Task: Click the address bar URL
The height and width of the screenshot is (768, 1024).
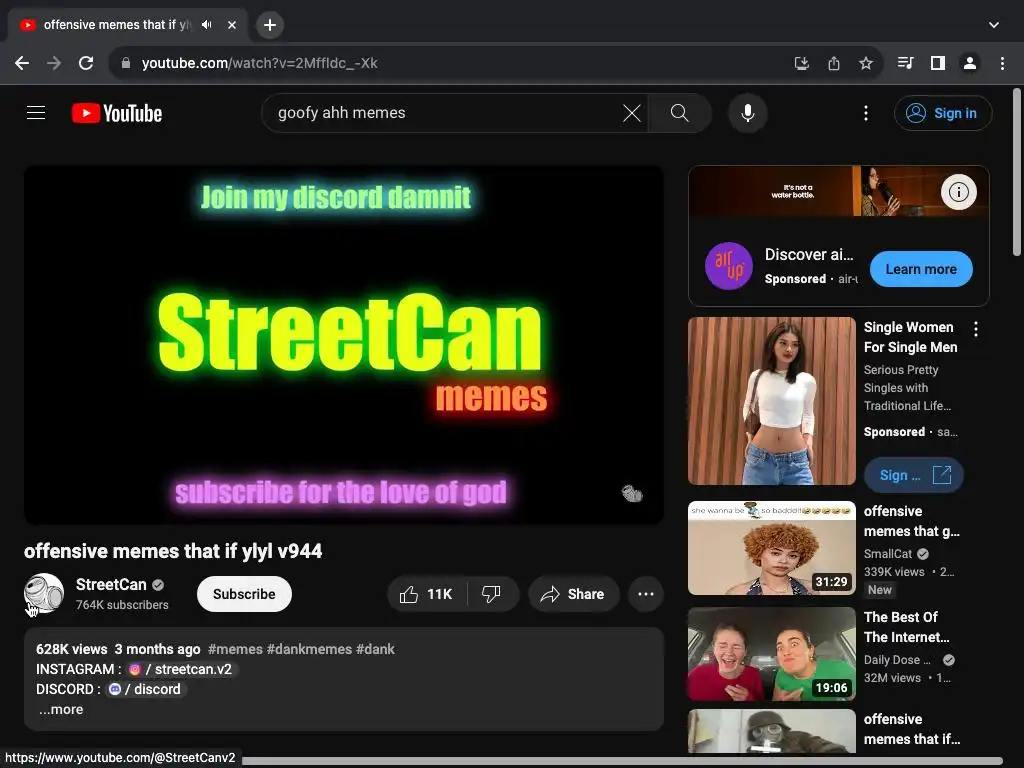Action: click(260, 63)
